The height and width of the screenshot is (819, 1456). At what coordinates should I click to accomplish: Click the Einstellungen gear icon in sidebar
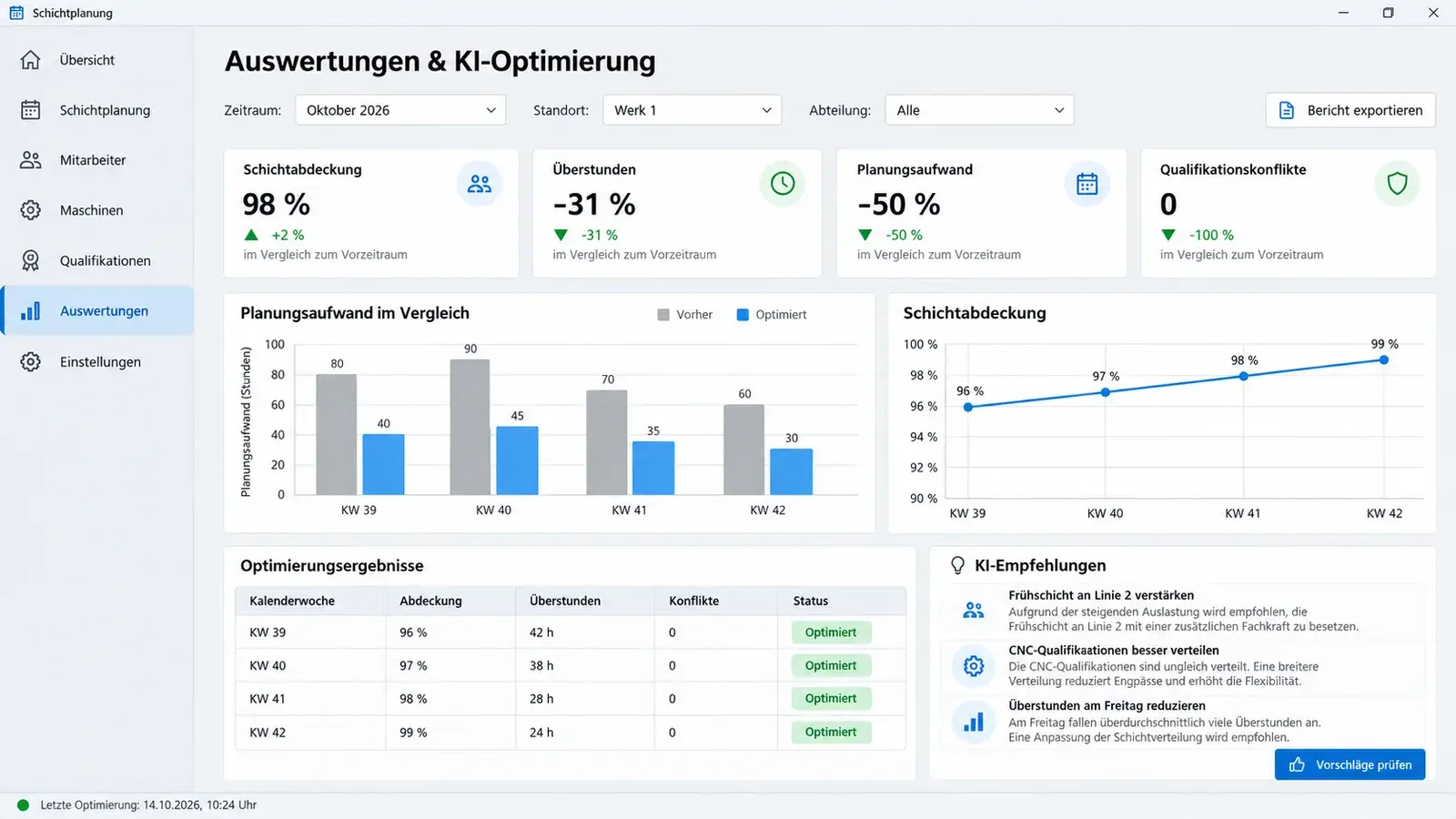coord(30,361)
